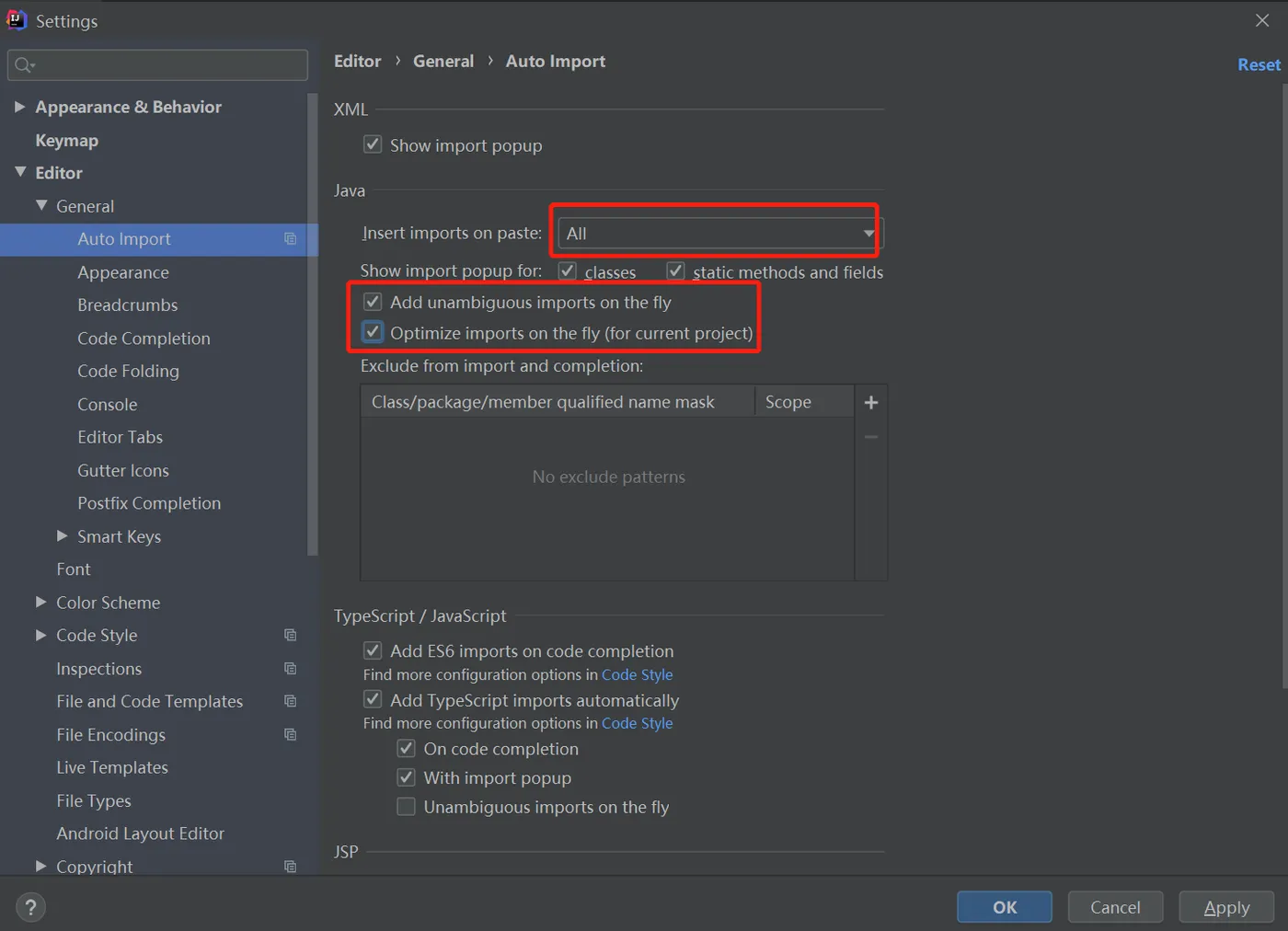Click the project-level icon beside Copyright
Viewport: 1288px width, 931px height.
[x=291, y=867]
